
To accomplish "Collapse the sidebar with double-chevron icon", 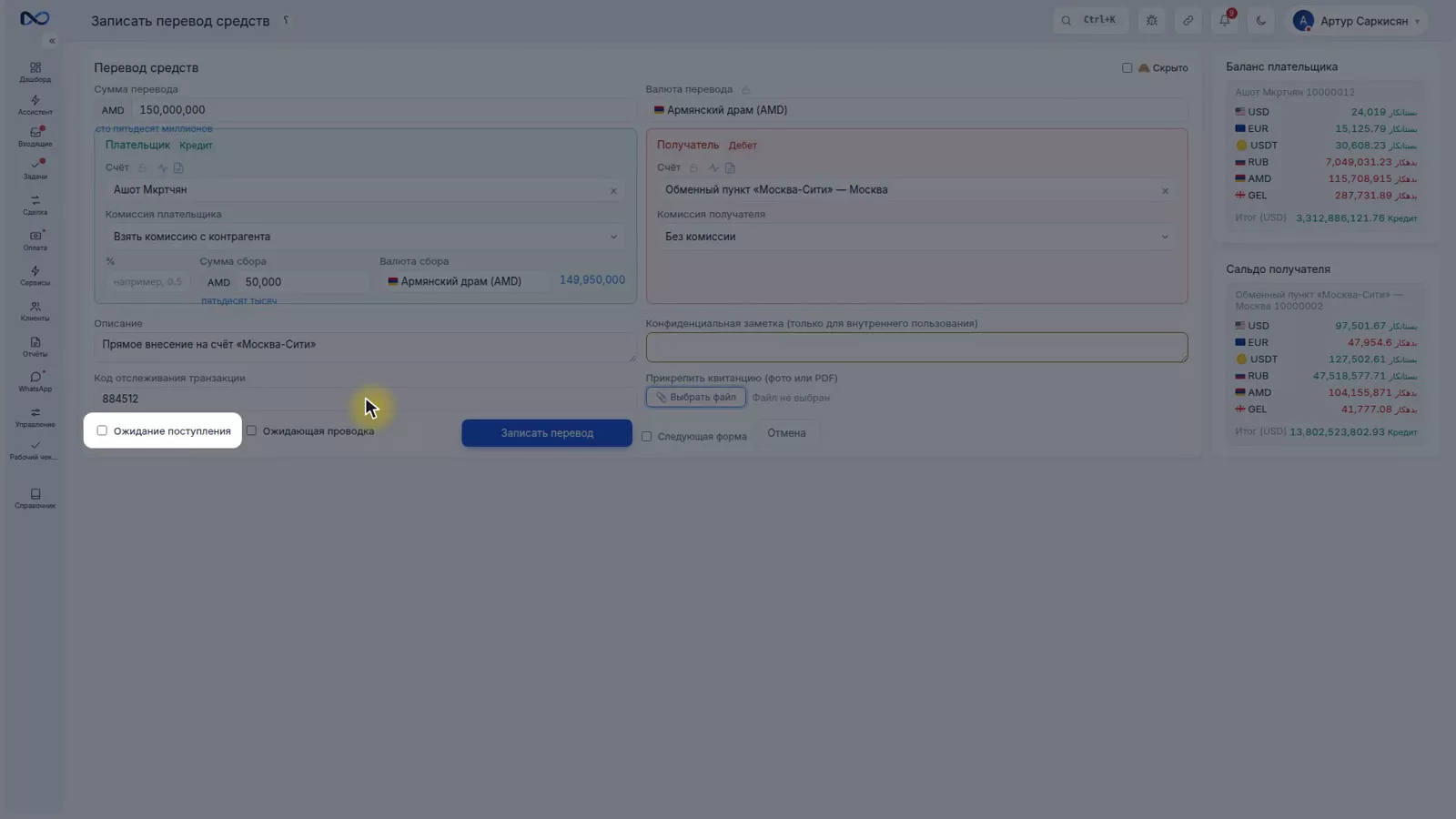I will click(x=52, y=41).
